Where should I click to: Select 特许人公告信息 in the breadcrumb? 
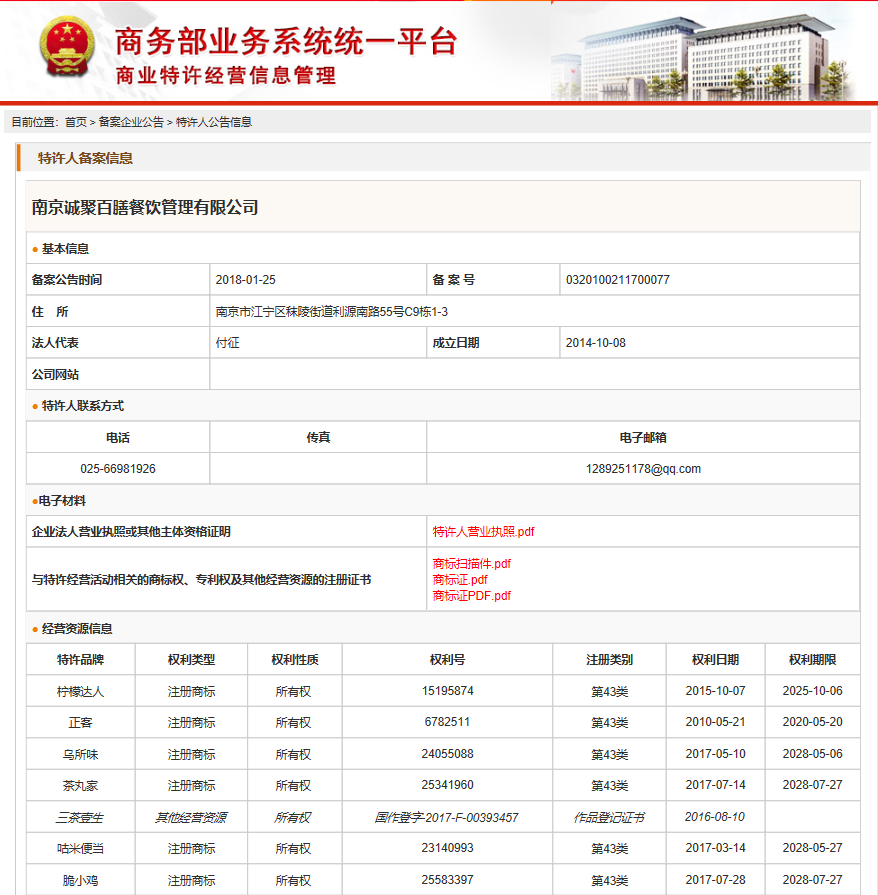(214, 122)
